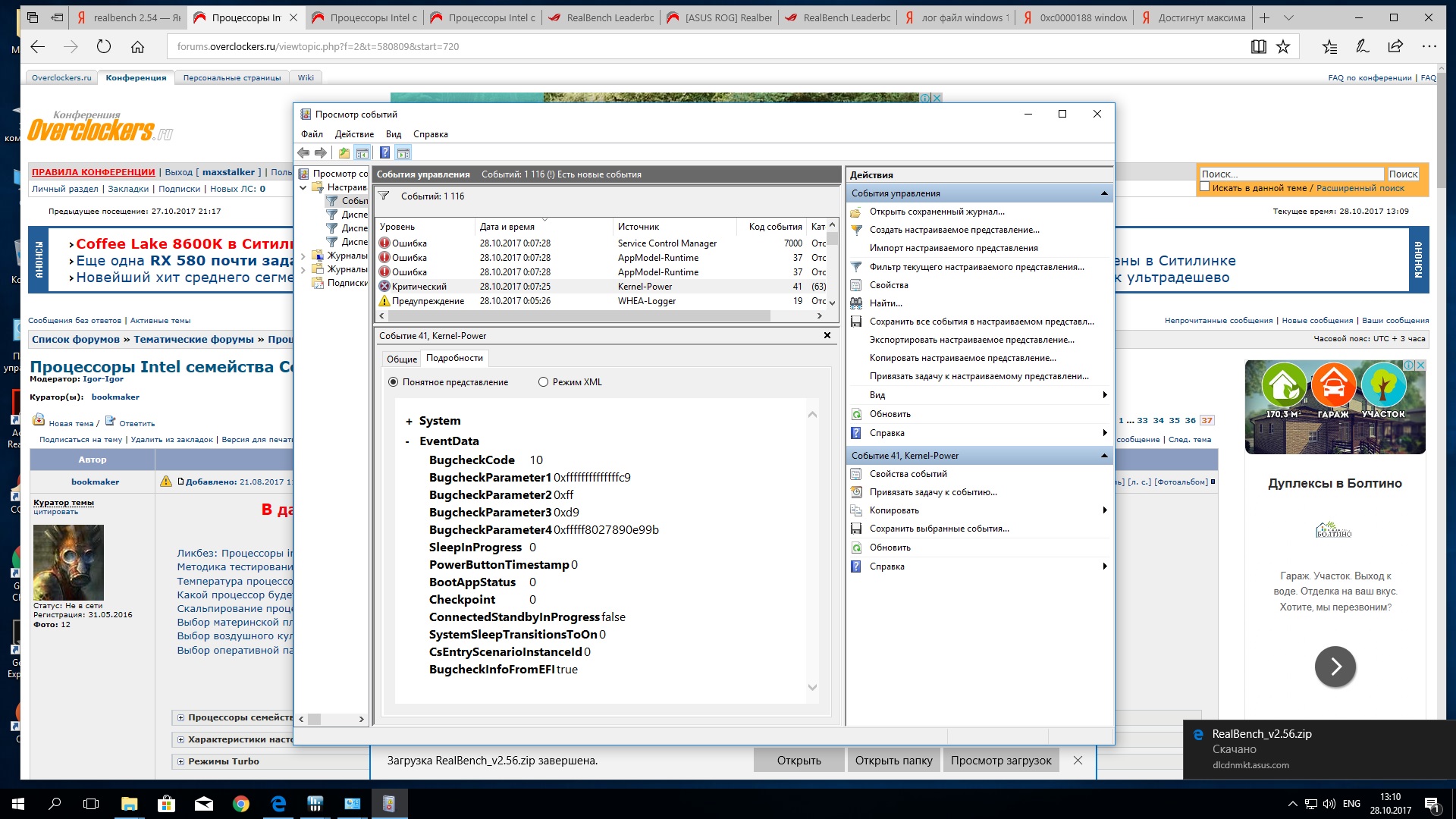This screenshot has height=819, width=1456.
Task: Click the Find binoculars icon in Actions
Action: coord(856,303)
